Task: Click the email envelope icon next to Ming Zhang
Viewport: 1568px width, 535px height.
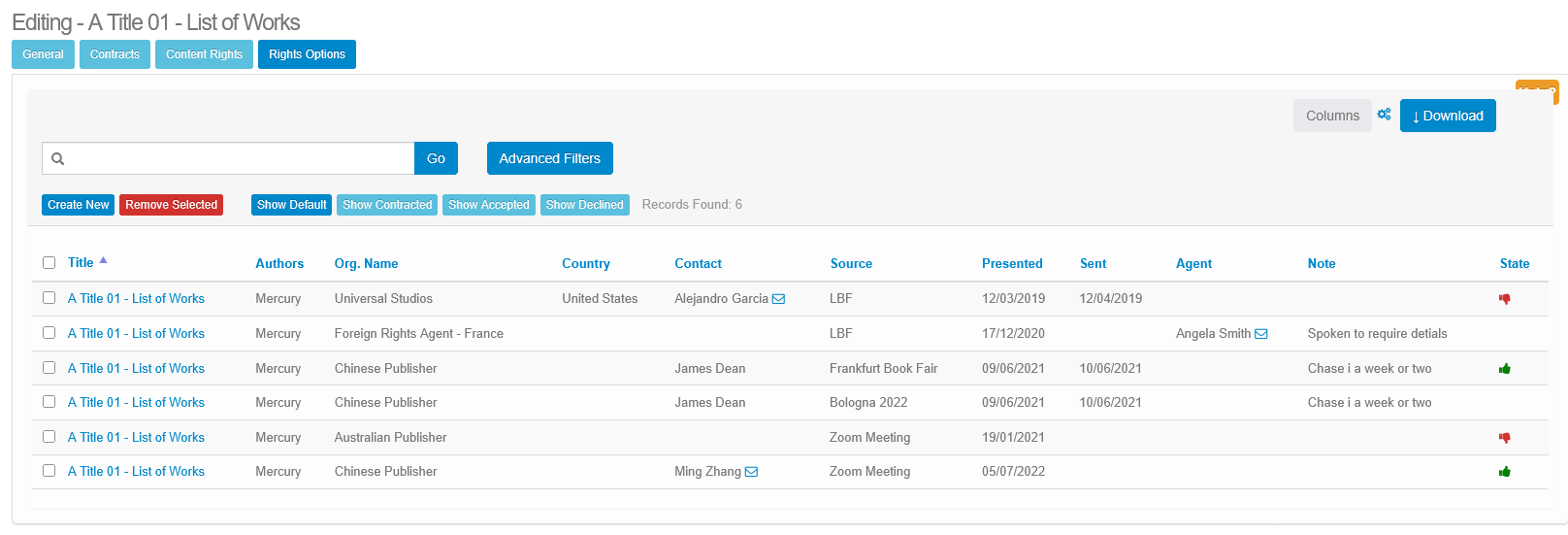Action: click(751, 472)
